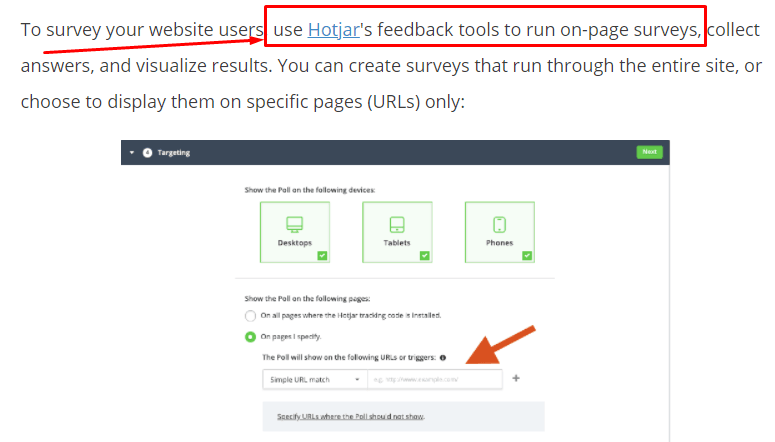Uncheck the Phones checkbox
Image resolution: width=775 pixels, height=442 pixels.
pos(527,255)
